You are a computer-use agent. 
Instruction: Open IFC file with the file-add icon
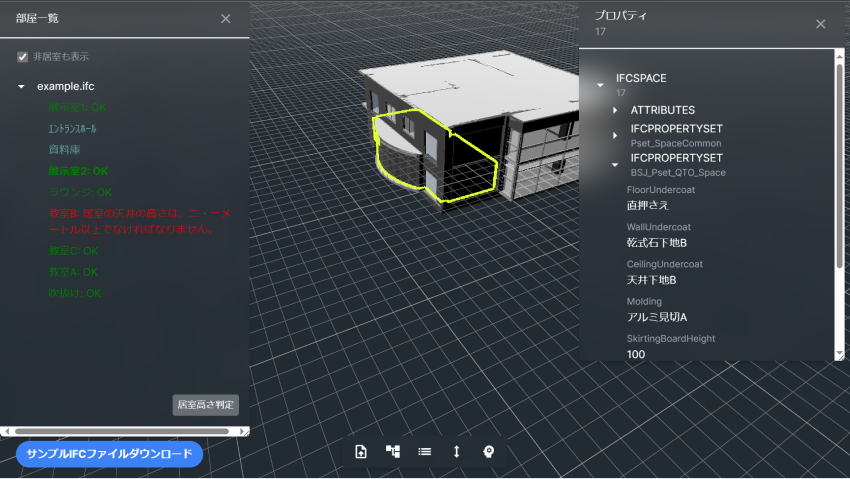tap(361, 451)
